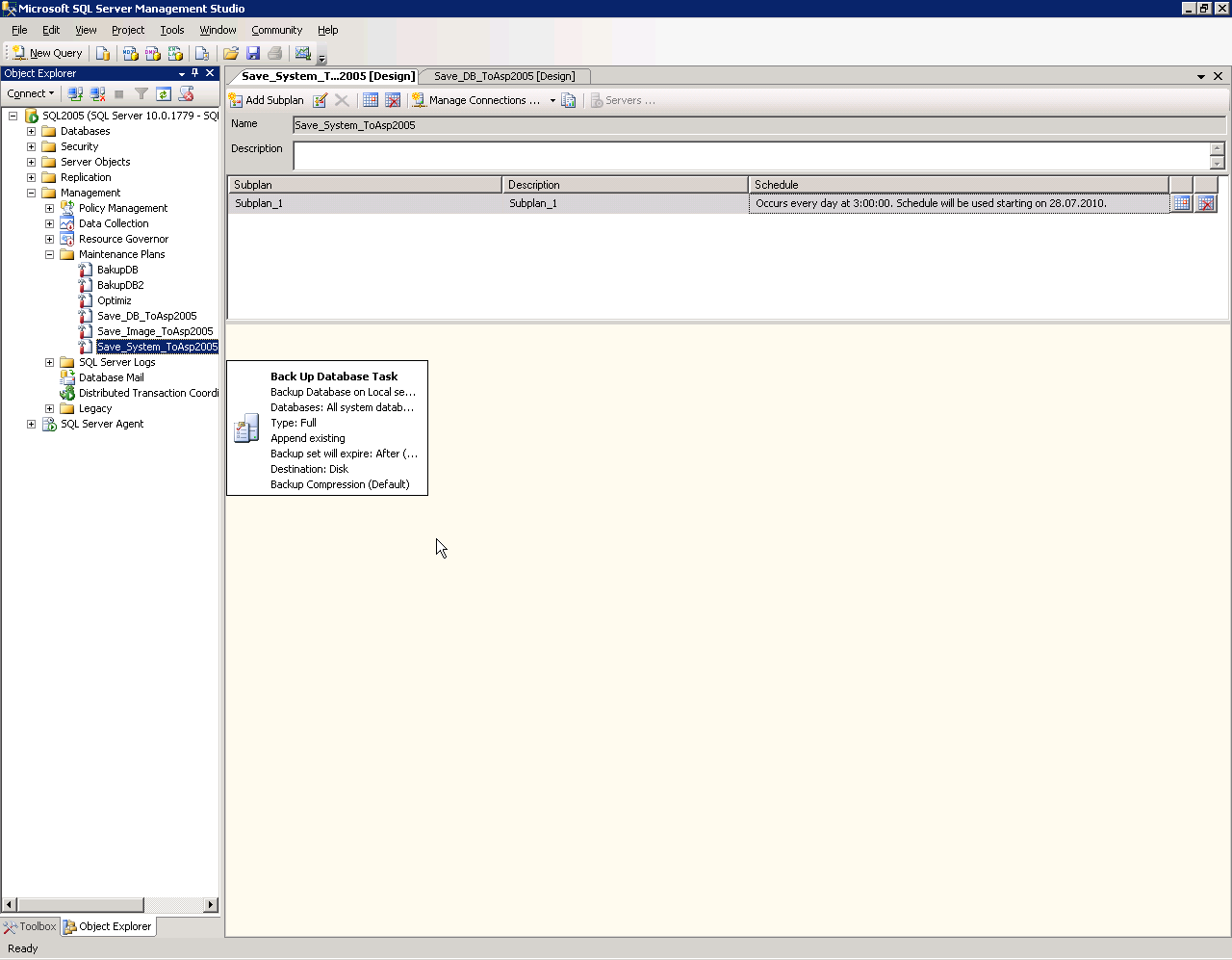Viewport: 1232px width, 960px height.
Task: Expand the Replication folder
Action: click(x=32, y=177)
